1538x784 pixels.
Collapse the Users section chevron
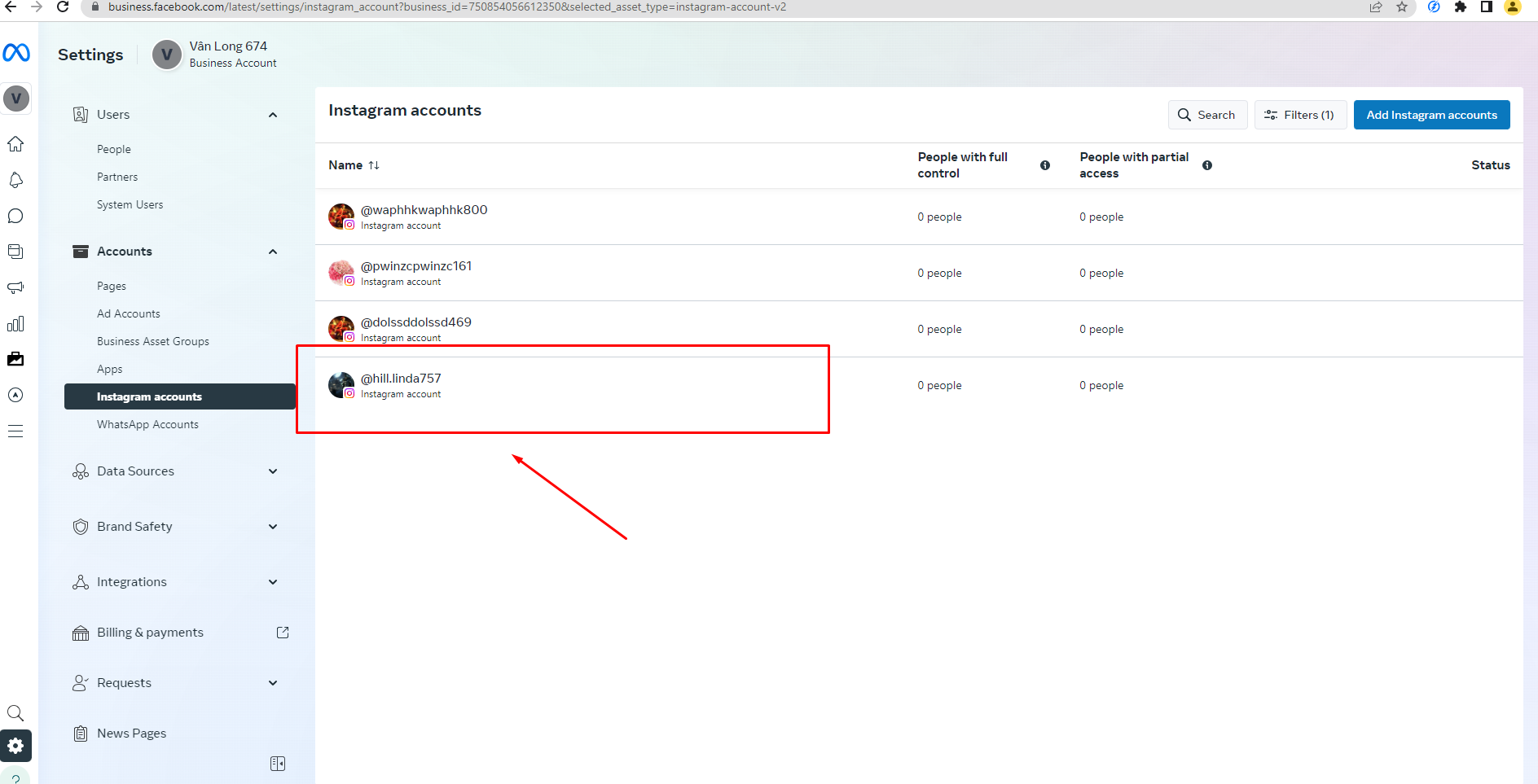(x=273, y=115)
